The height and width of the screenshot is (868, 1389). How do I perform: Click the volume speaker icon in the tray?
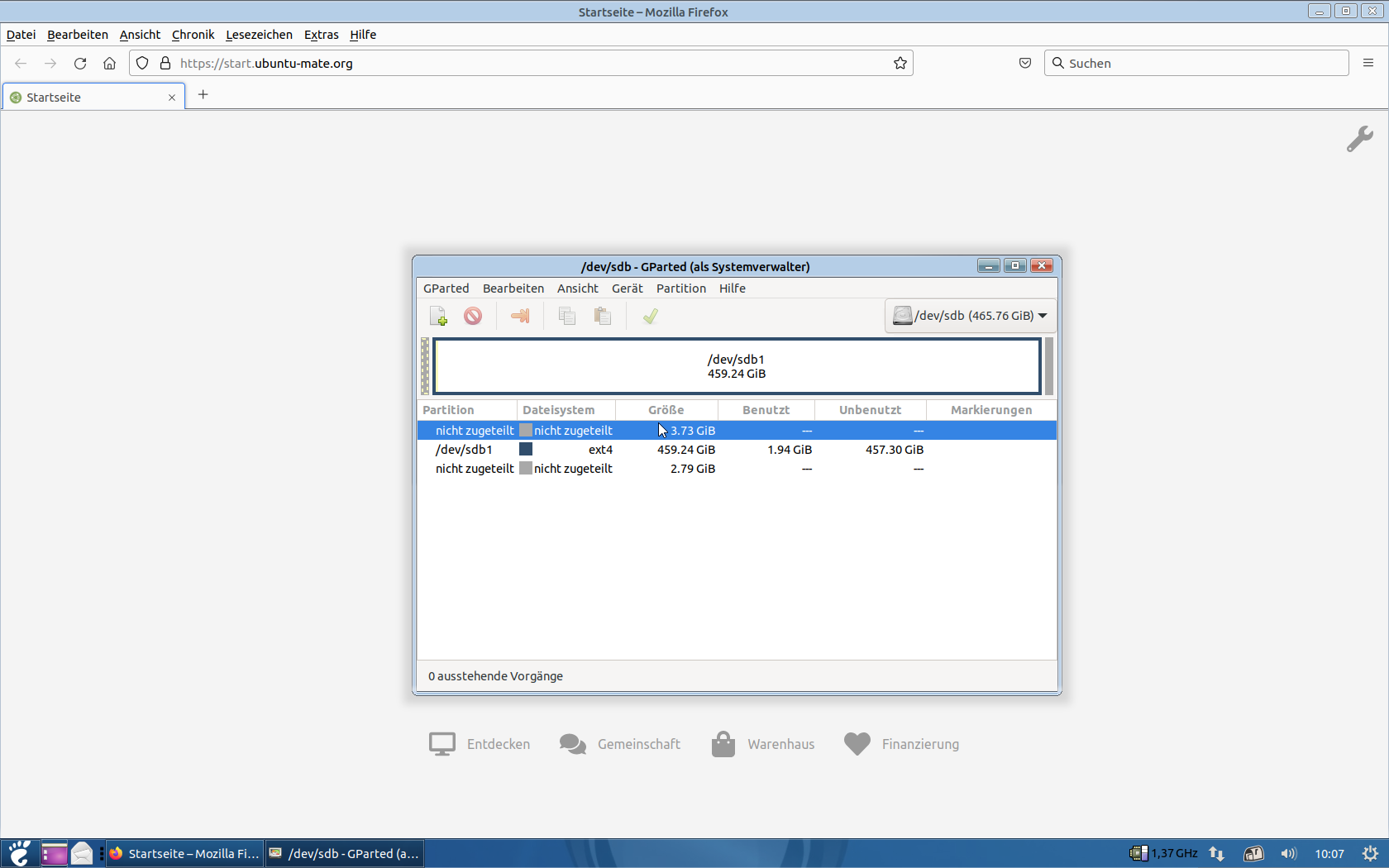pyautogui.click(x=1289, y=854)
